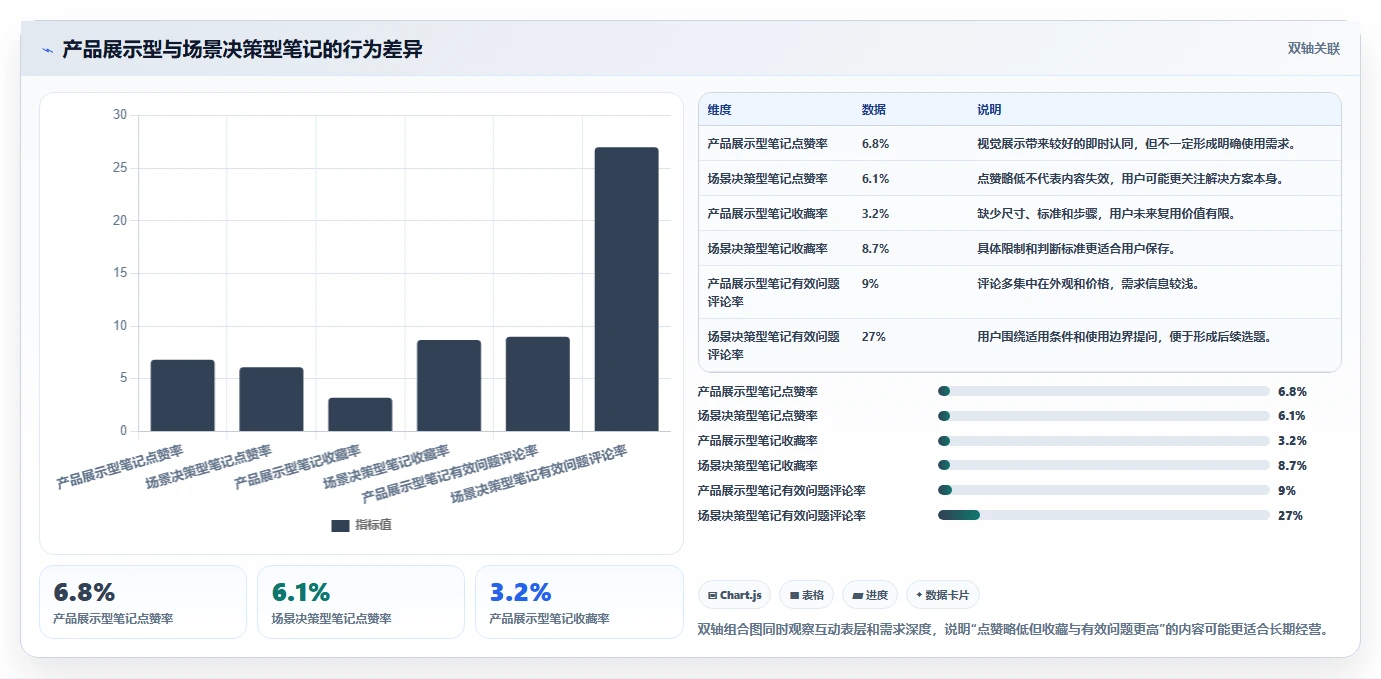
Task: Select table row 场景决策型笔记点赞率
Action: tap(1019, 178)
